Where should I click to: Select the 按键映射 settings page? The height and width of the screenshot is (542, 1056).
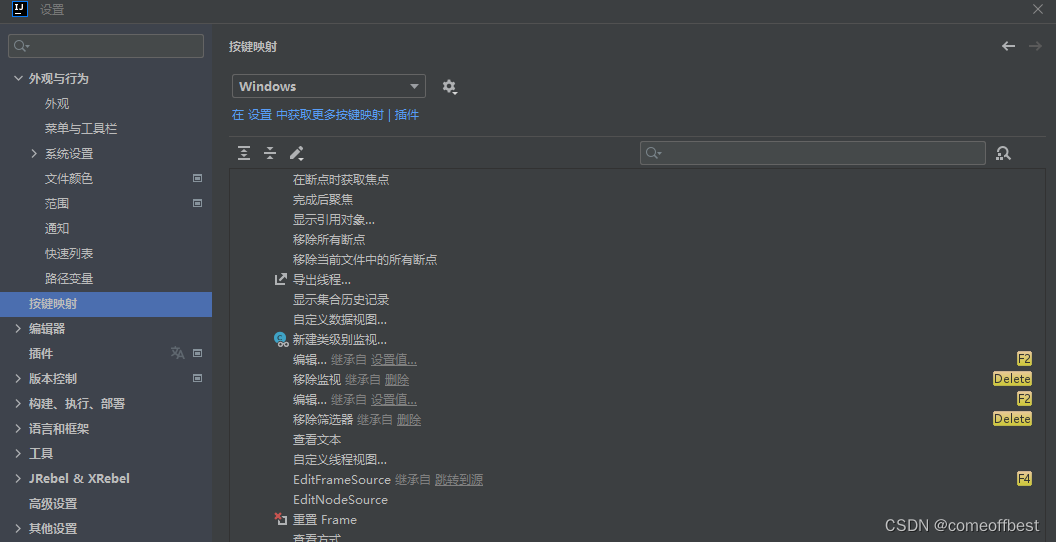[106, 304]
